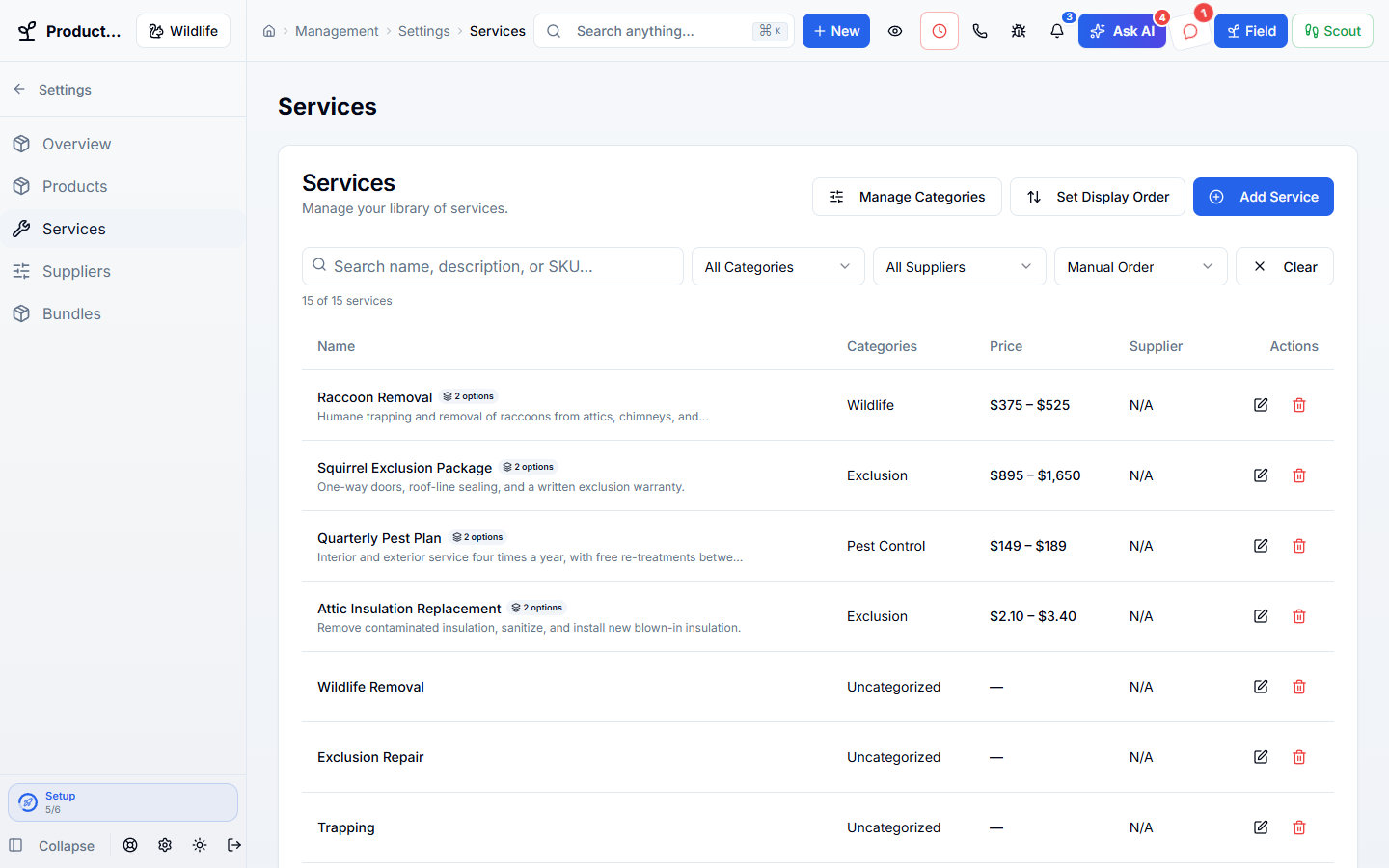Click the $895 – $1,650 price cell
Screen dimensions: 1389x868
1035,475
